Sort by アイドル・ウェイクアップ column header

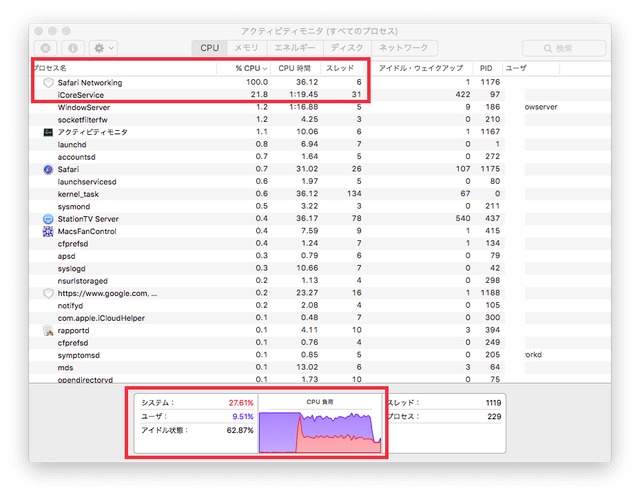[421, 68]
